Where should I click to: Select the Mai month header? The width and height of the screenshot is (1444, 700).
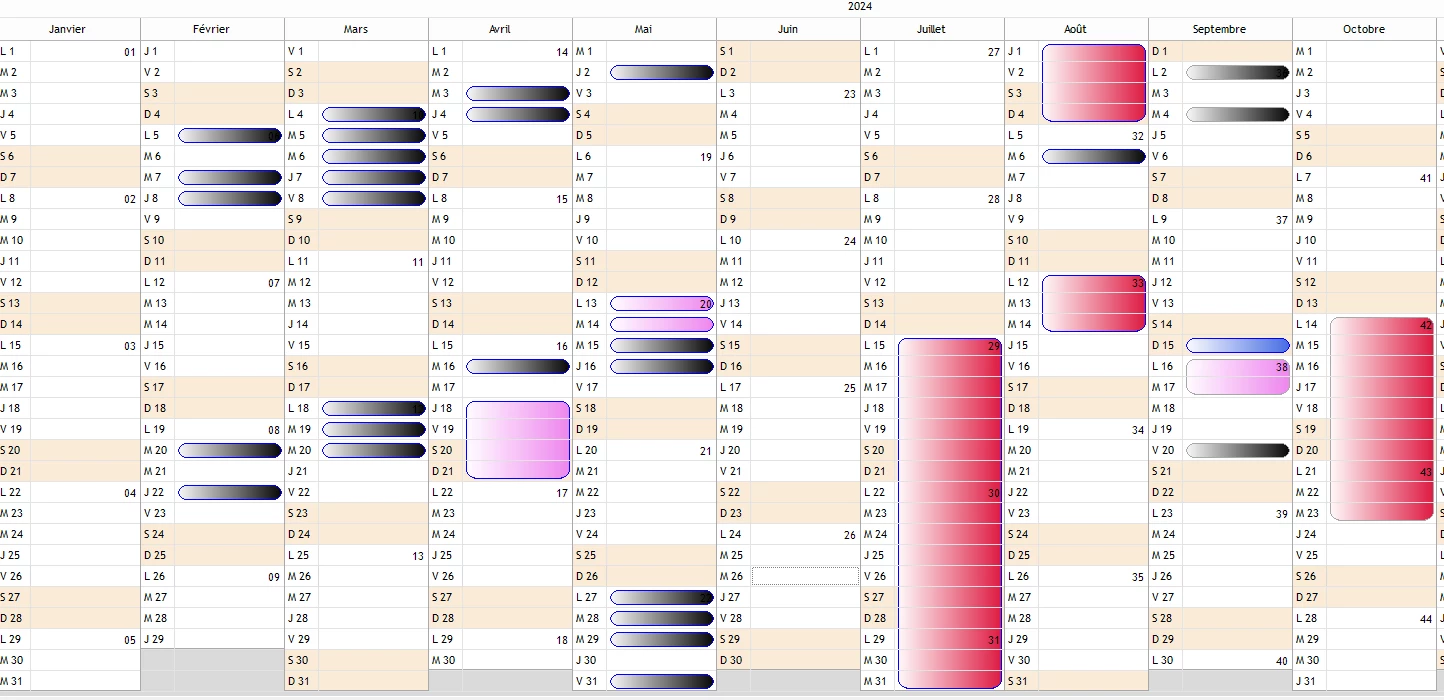[x=644, y=29]
